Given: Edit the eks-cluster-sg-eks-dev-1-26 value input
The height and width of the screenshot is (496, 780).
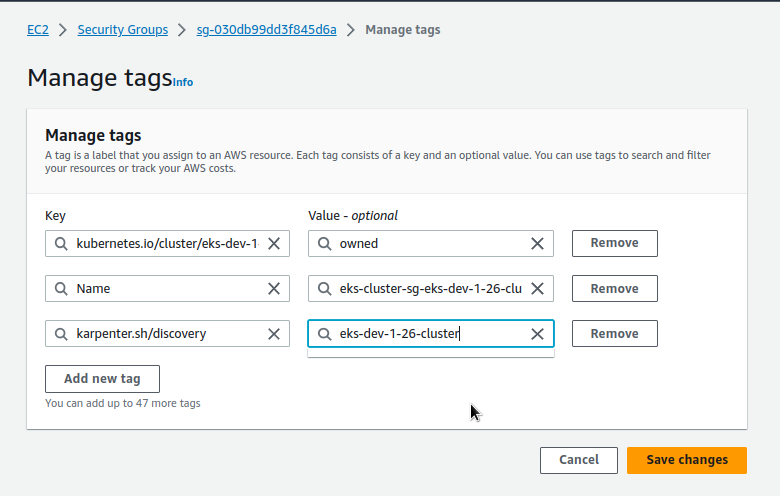Looking at the screenshot, I should [x=431, y=289].
